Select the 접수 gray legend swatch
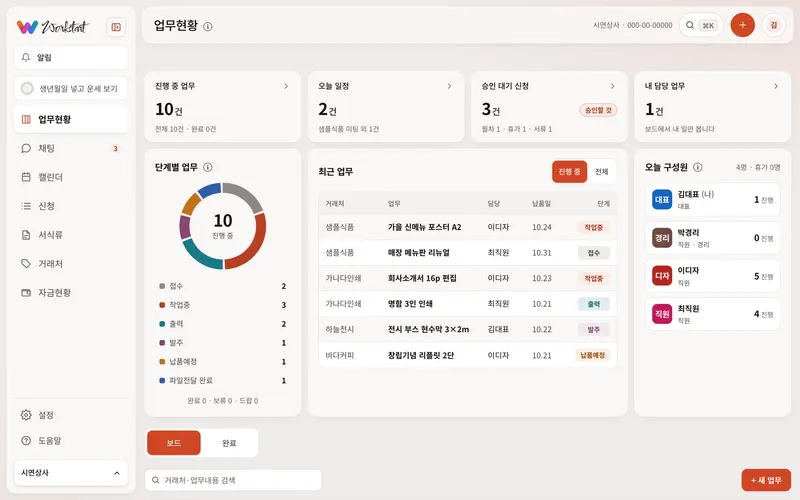This screenshot has height=500, width=800. 162,286
